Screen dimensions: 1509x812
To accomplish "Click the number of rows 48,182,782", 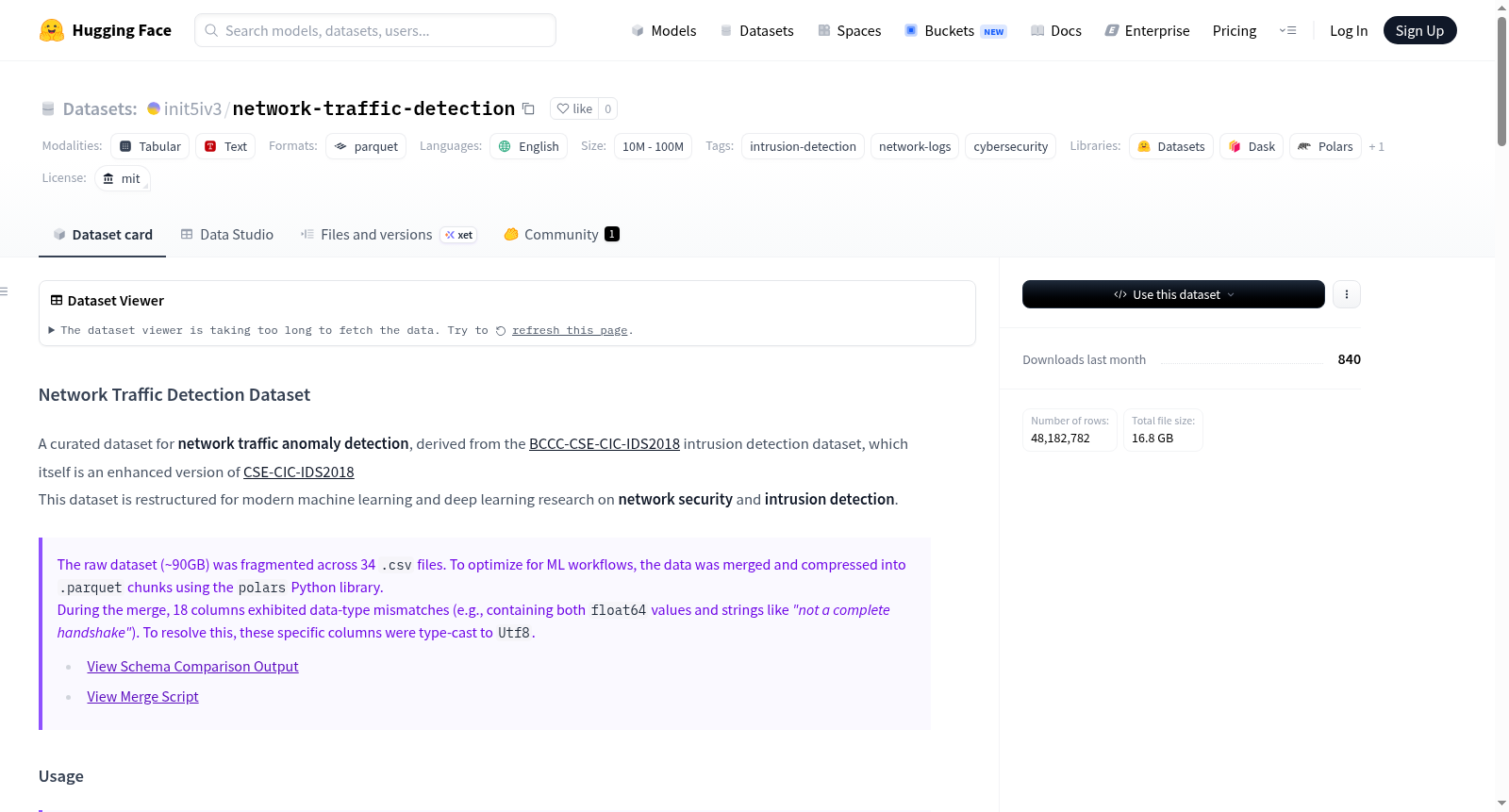I will tap(1060, 439).
